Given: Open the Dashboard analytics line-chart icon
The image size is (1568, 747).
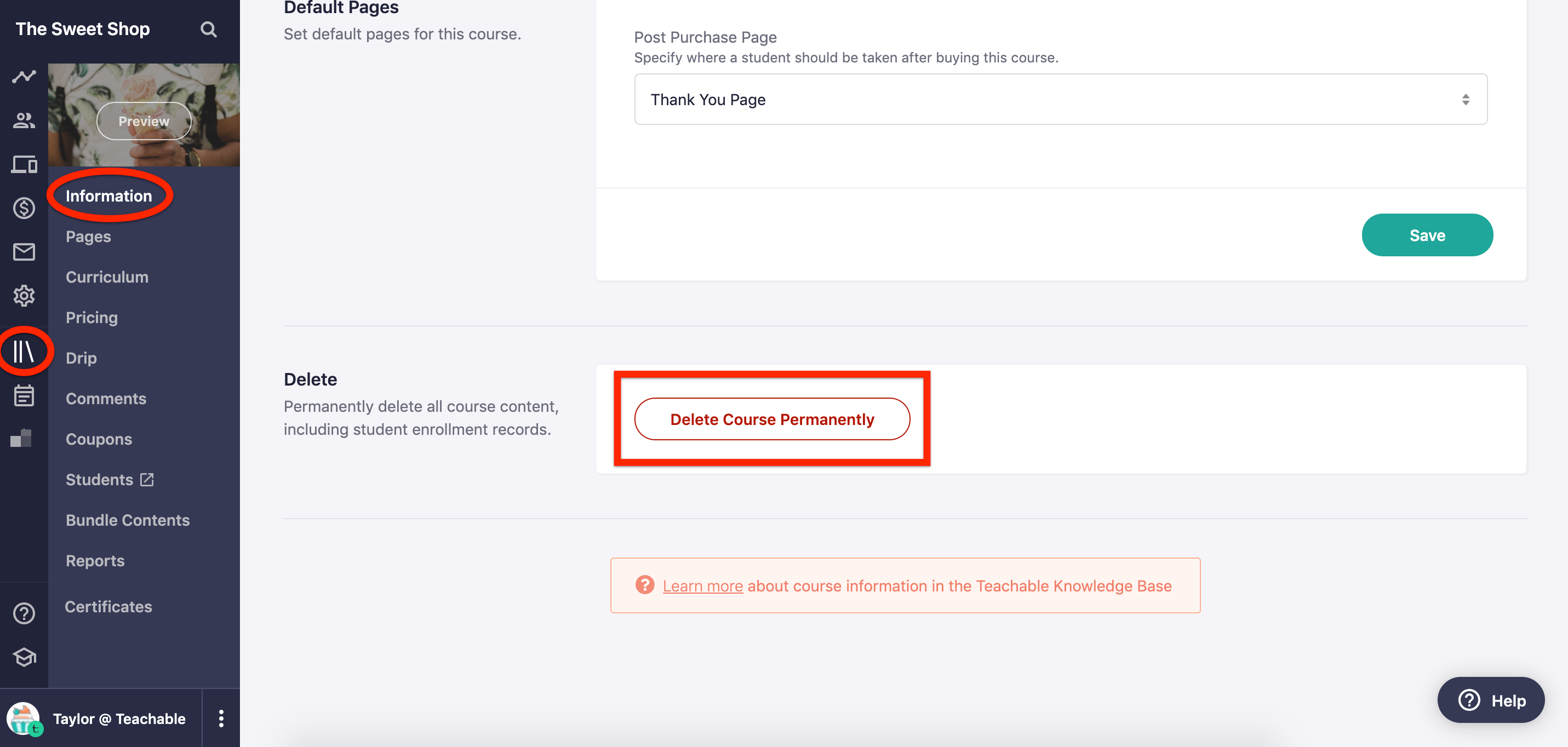Looking at the screenshot, I should click(x=24, y=77).
